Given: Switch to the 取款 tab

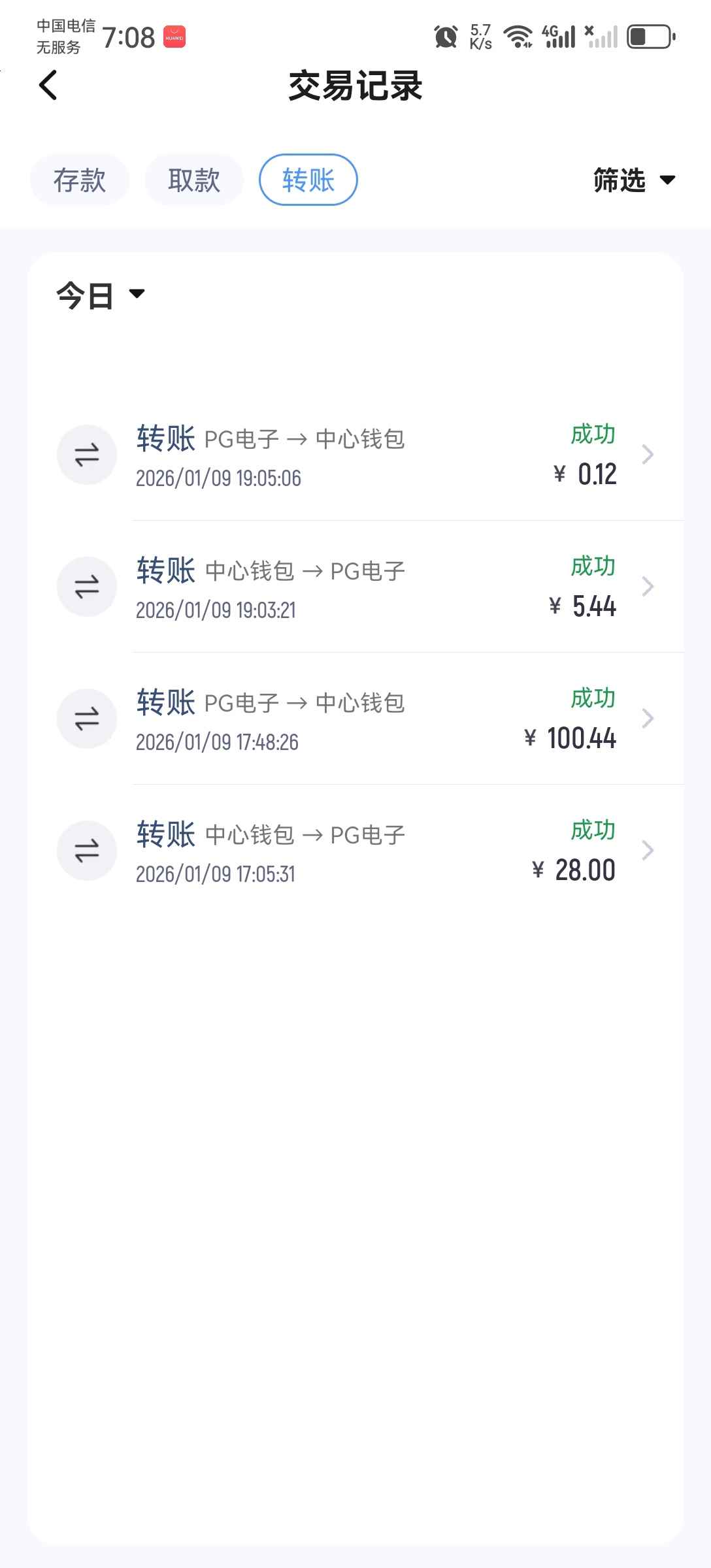Looking at the screenshot, I should point(194,180).
